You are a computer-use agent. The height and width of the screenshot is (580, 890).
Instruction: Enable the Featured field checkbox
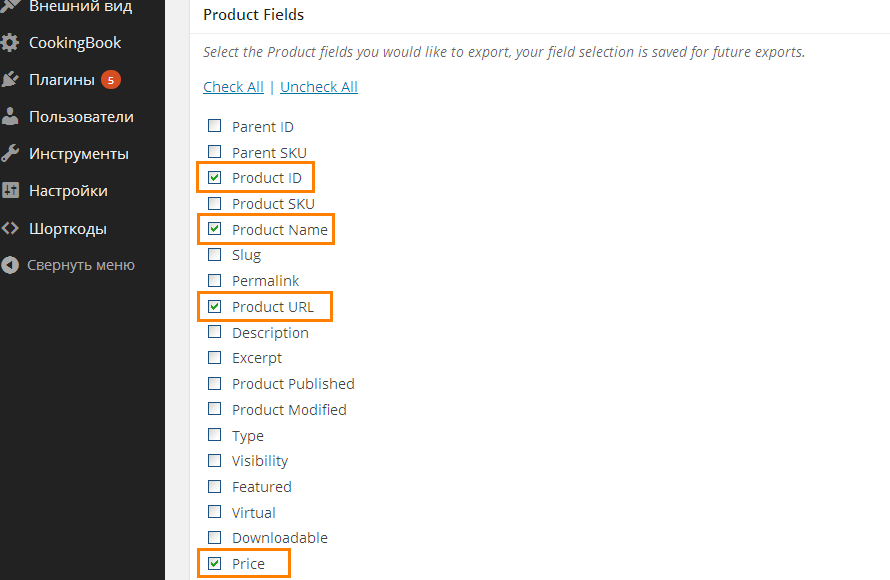click(215, 487)
